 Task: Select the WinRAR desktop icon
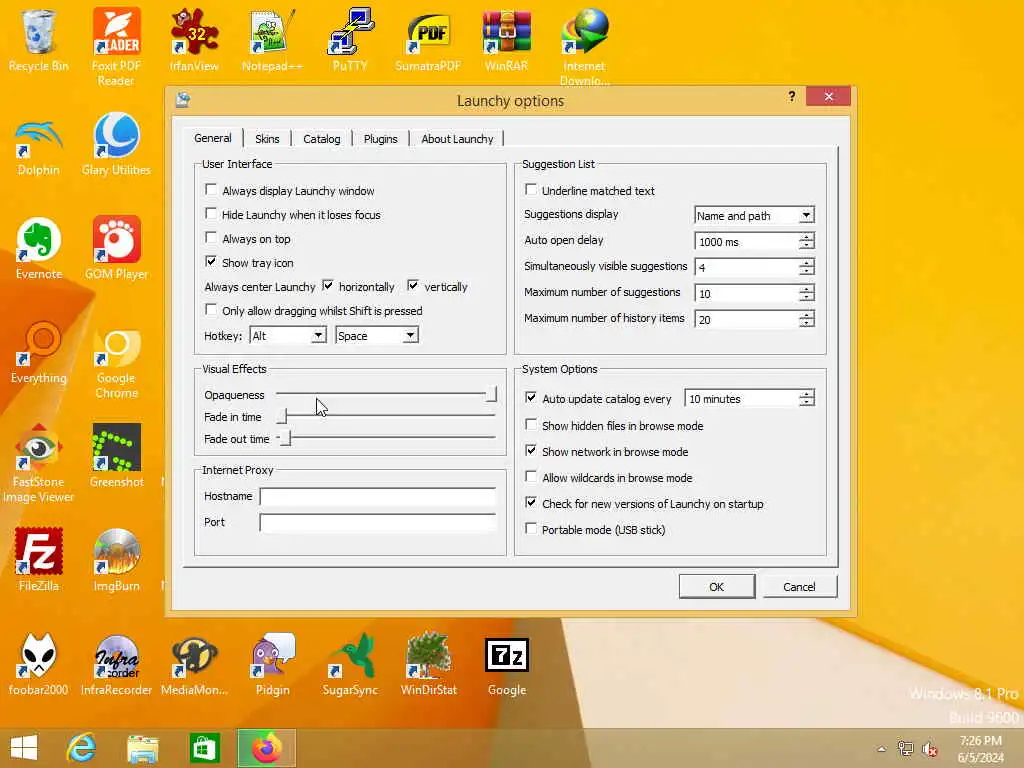click(506, 39)
